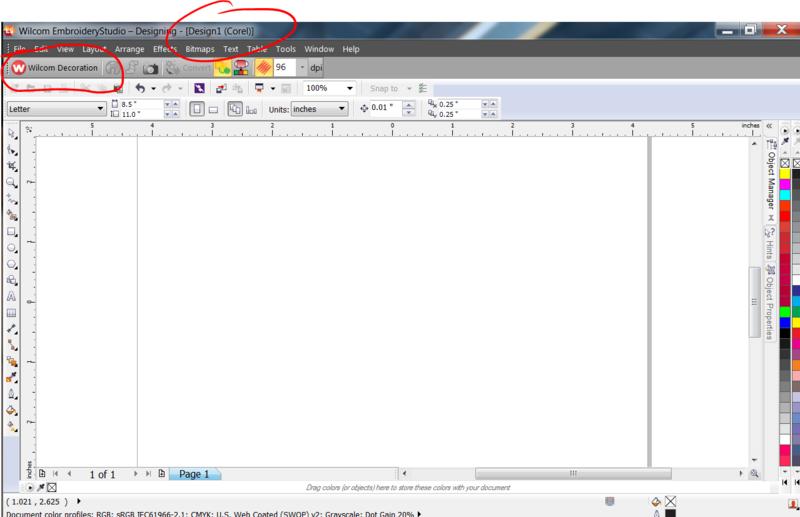Select the Fill bucket tool
The width and height of the screenshot is (800, 517).
[11, 410]
